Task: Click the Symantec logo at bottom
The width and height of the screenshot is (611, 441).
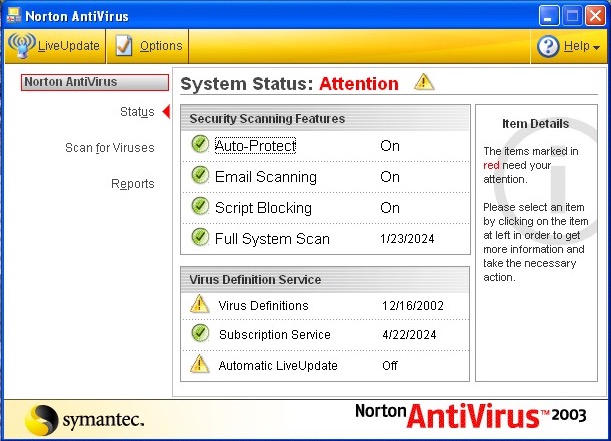Action: tap(85, 420)
